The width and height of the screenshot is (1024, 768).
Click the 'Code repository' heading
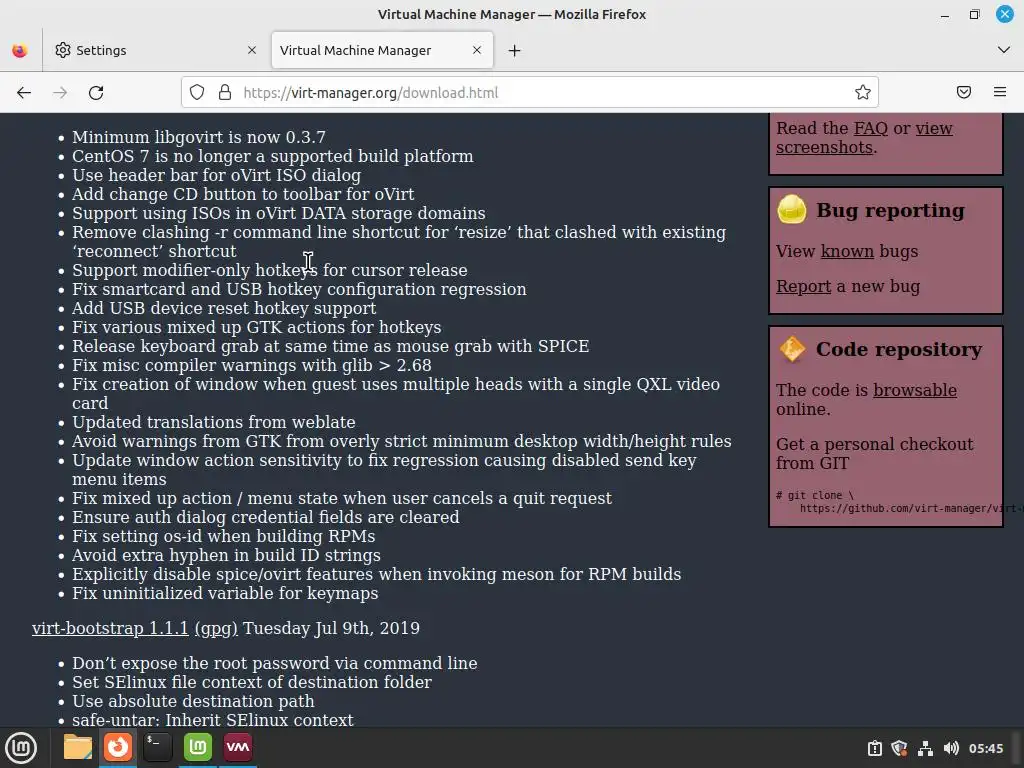[899, 349]
